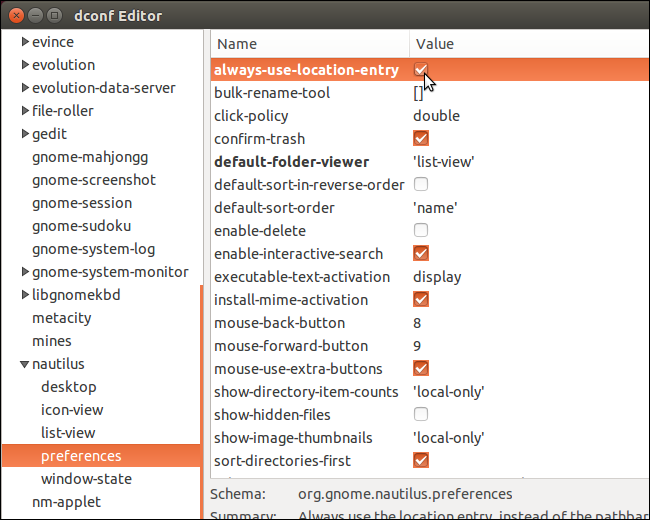The height and width of the screenshot is (520, 650).
Task: Collapse the nautilus tree node arrow
Action: click(24, 364)
